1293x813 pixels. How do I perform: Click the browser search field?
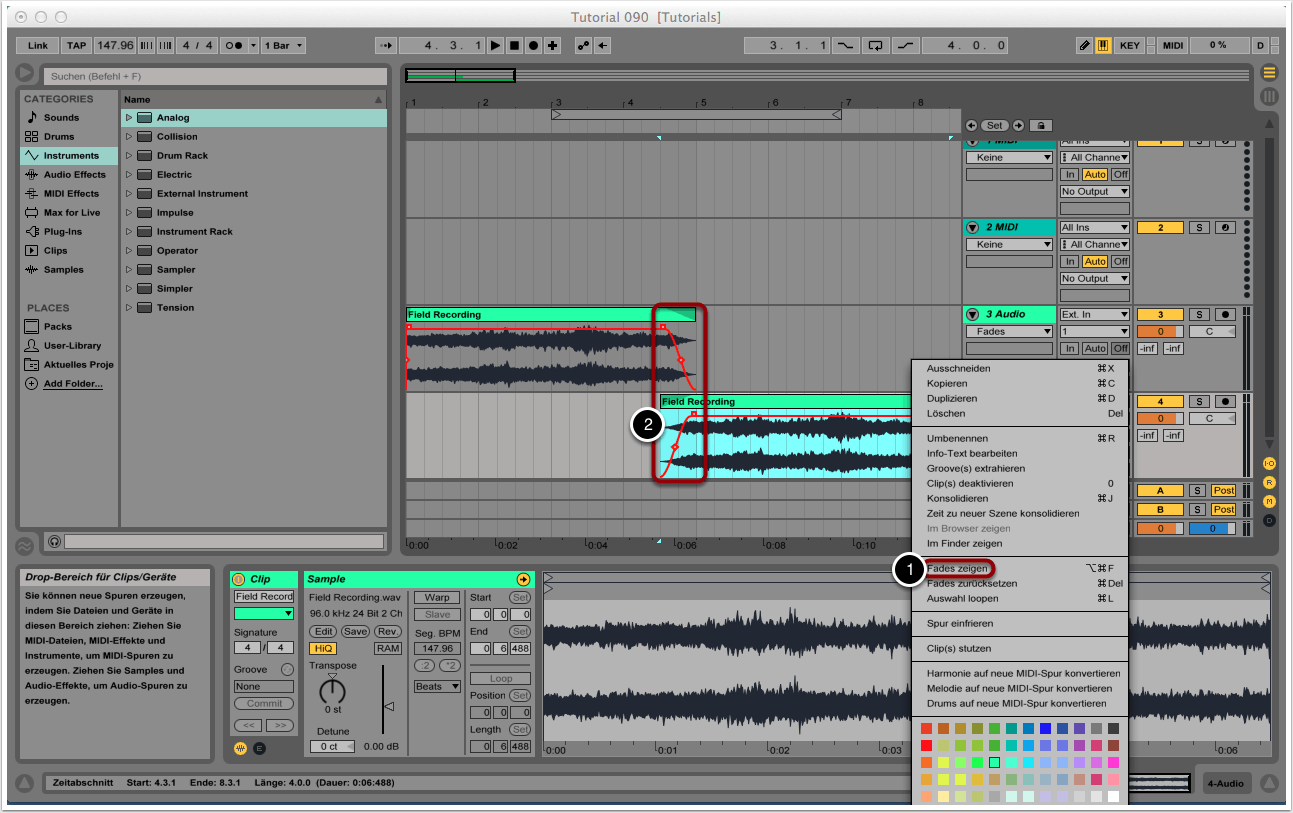(214, 76)
